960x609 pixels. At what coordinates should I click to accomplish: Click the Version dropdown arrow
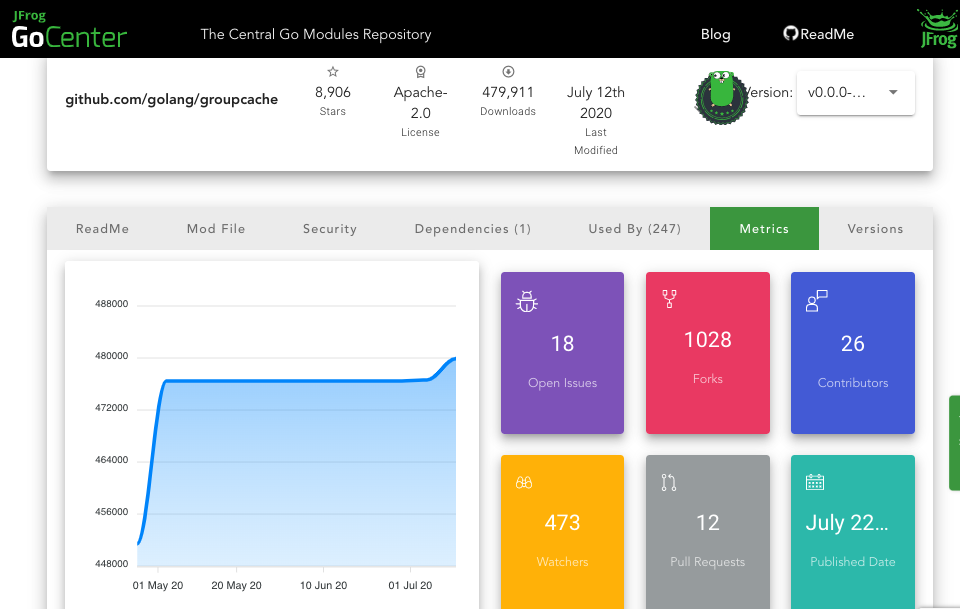893,92
